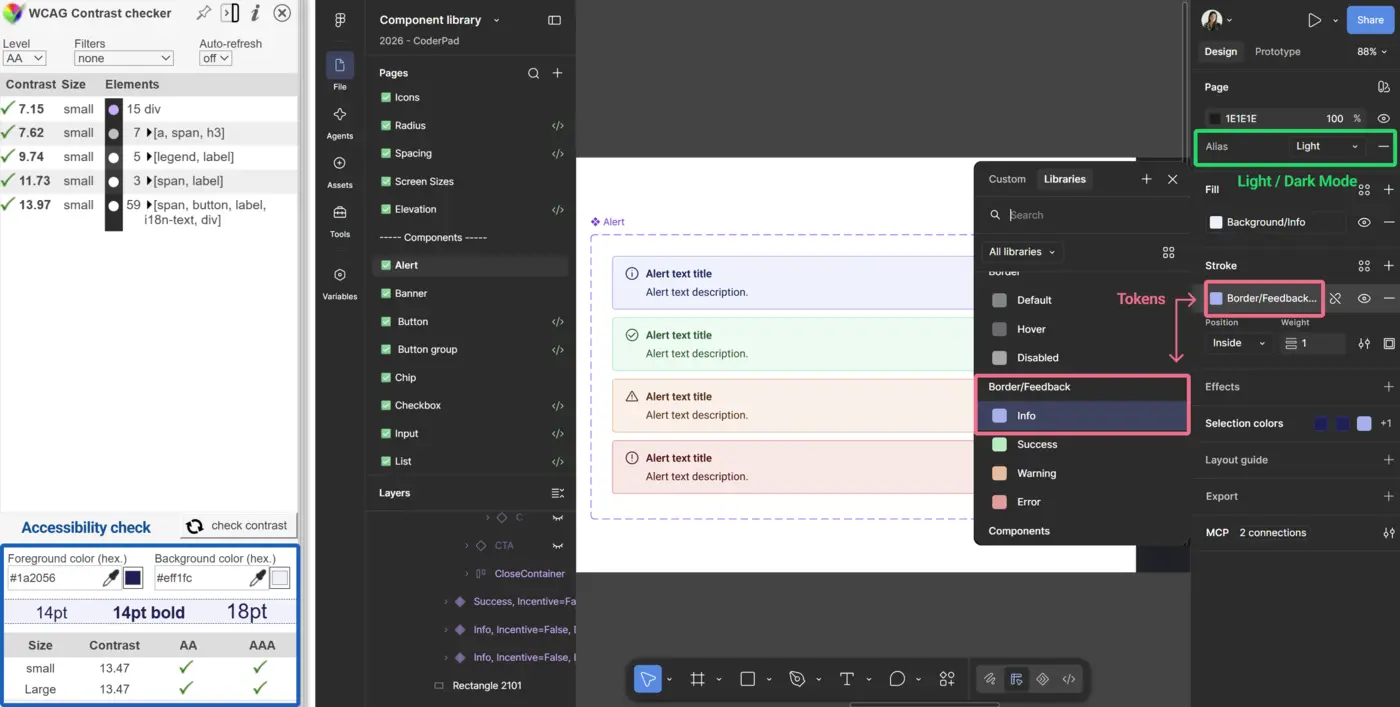Screen dimensions: 1400x707
Task: Pick foreground color with eyedropper
Action: click(111, 578)
